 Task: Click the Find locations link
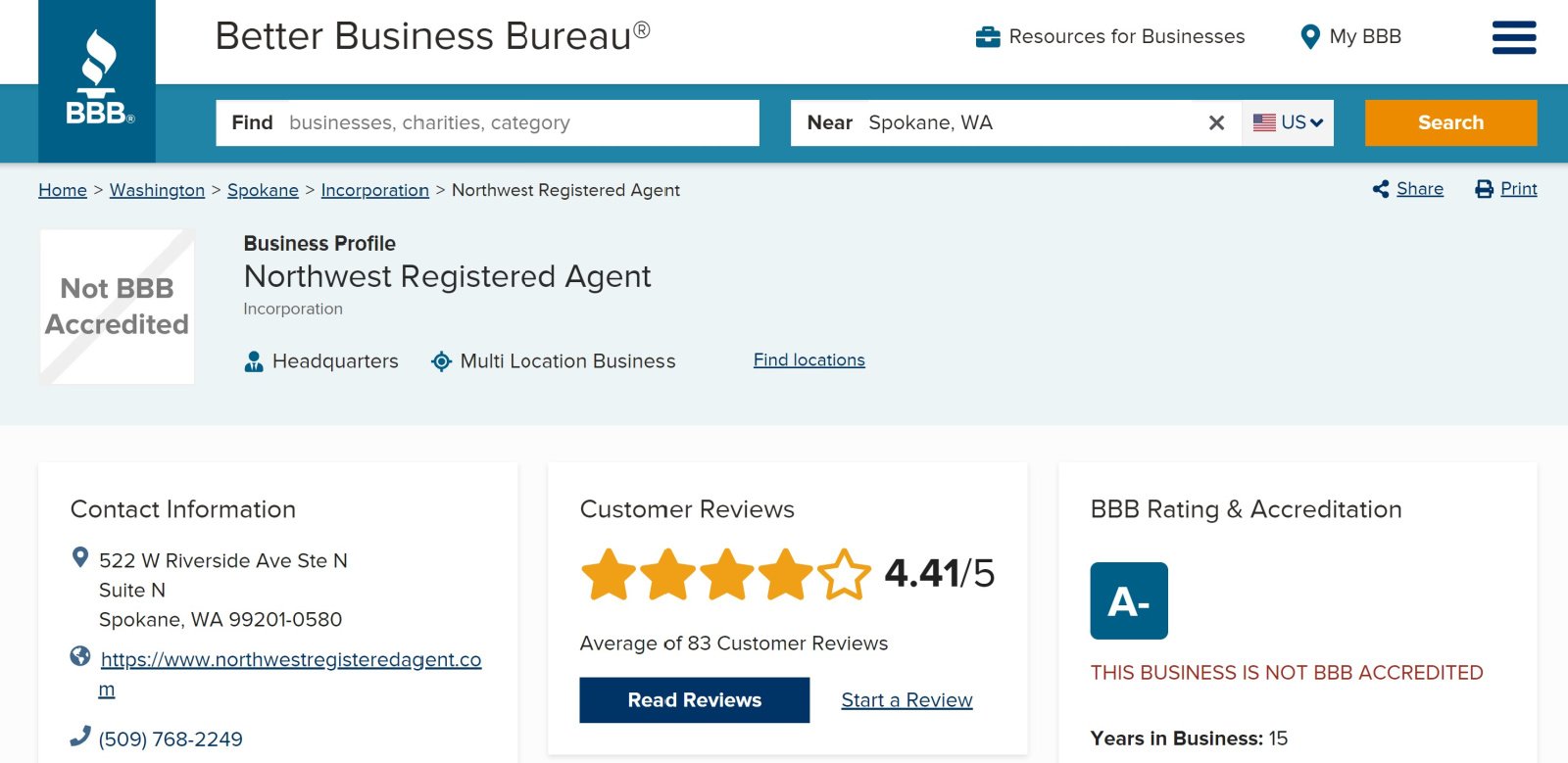(809, 359)
